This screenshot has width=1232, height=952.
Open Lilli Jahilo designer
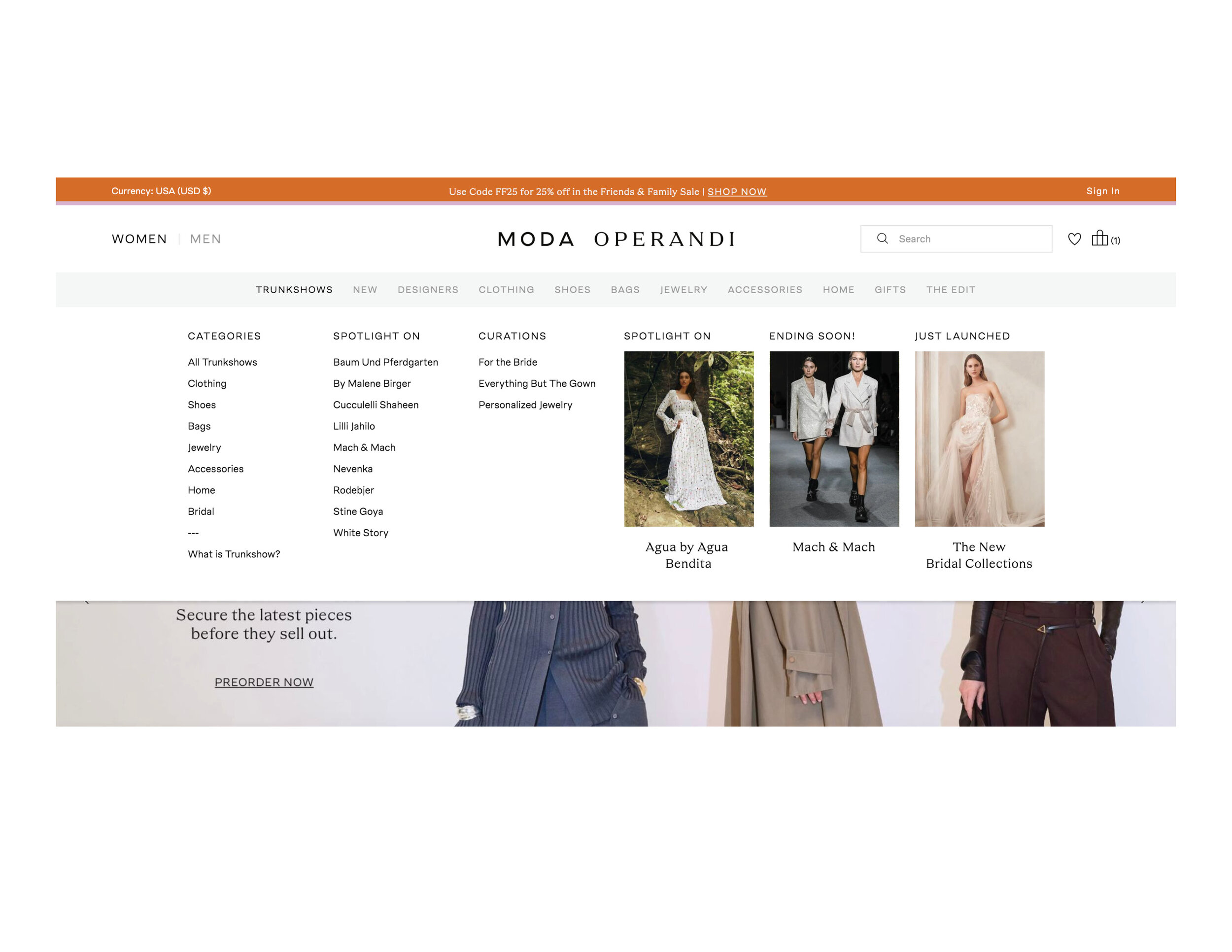pos(354,426)
